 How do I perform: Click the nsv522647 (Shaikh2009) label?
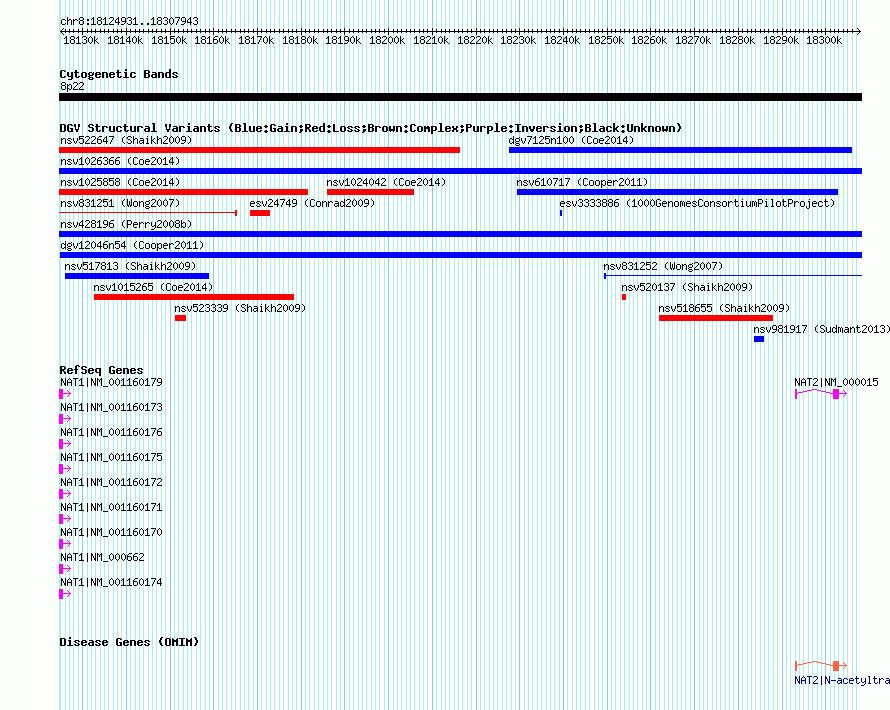(126, 140)
